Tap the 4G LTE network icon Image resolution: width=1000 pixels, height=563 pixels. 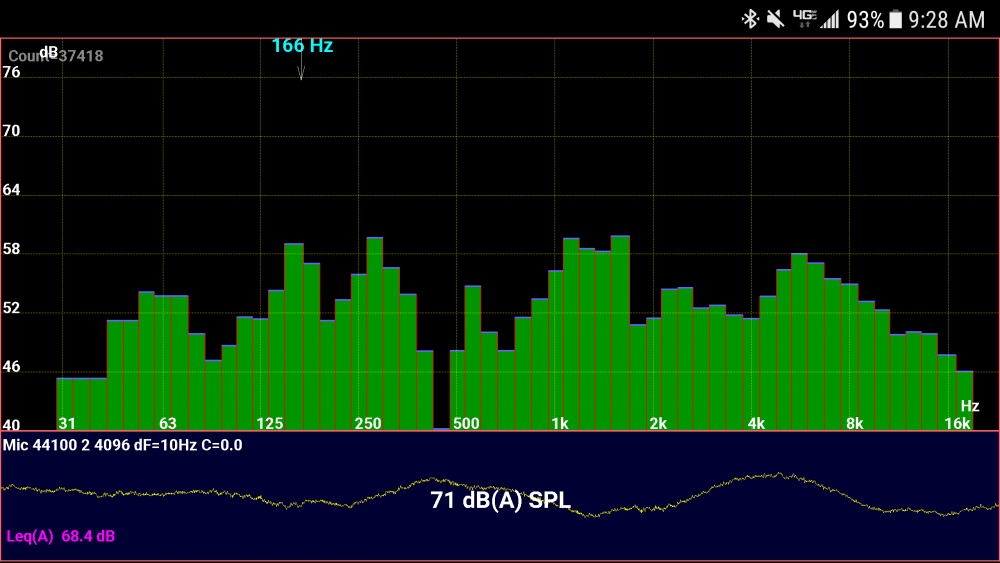point(805,18)
